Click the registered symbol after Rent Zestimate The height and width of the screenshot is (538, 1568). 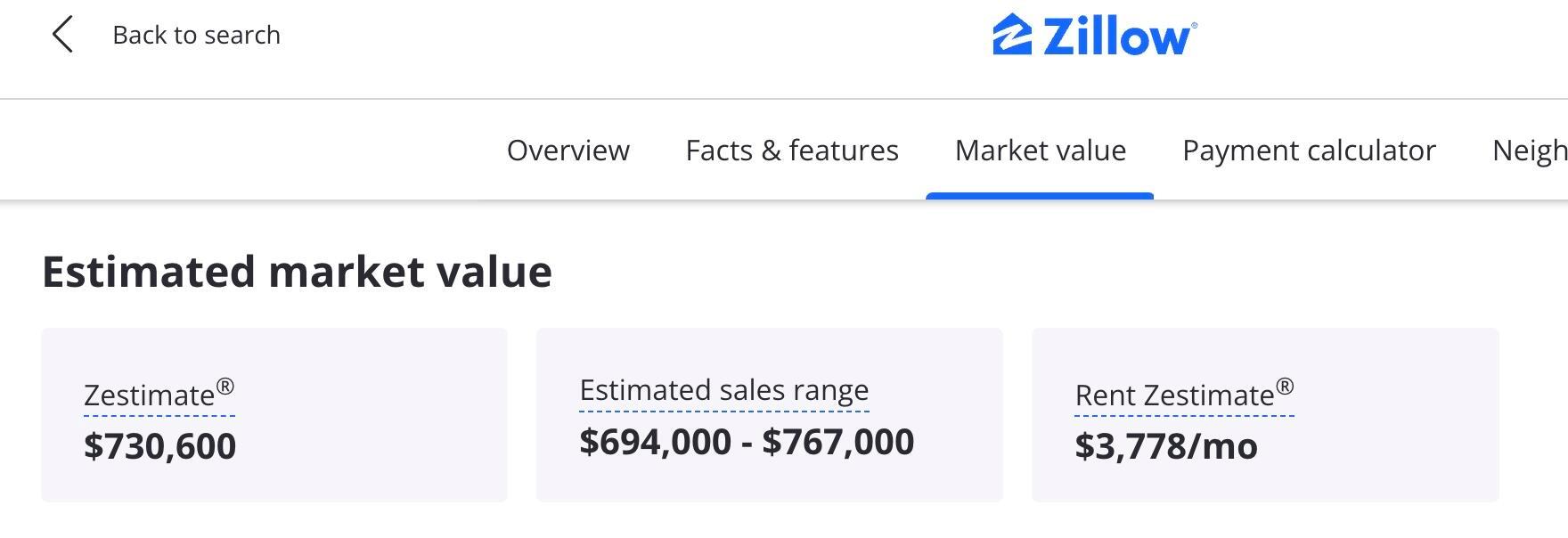click(x=1285, y=387)
